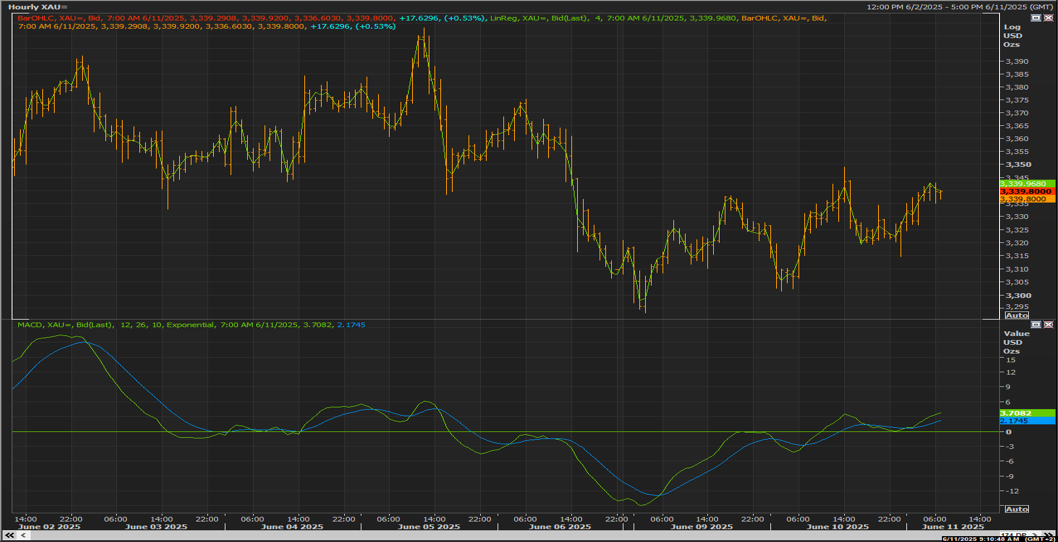Select the red BarOHLC, XAU= legend entry
This screenshot has height=542, width=1058.
coord(206,18)
